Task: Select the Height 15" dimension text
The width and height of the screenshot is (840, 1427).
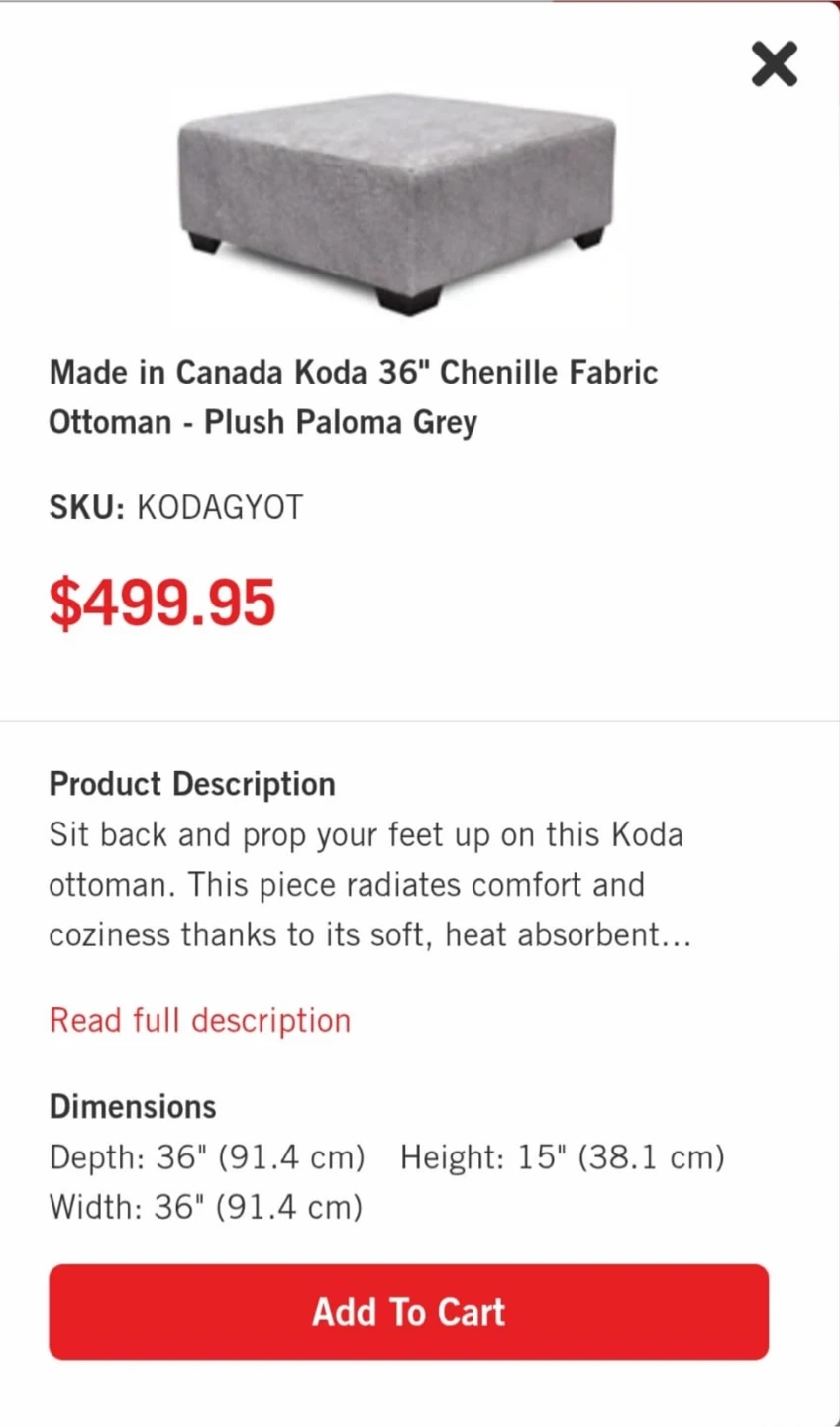Action: point(562,1156)
